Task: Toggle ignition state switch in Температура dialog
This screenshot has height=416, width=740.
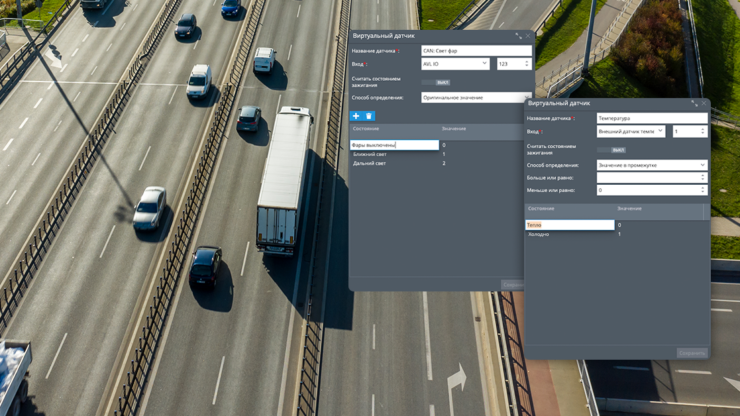Action: tap(612, 150)
